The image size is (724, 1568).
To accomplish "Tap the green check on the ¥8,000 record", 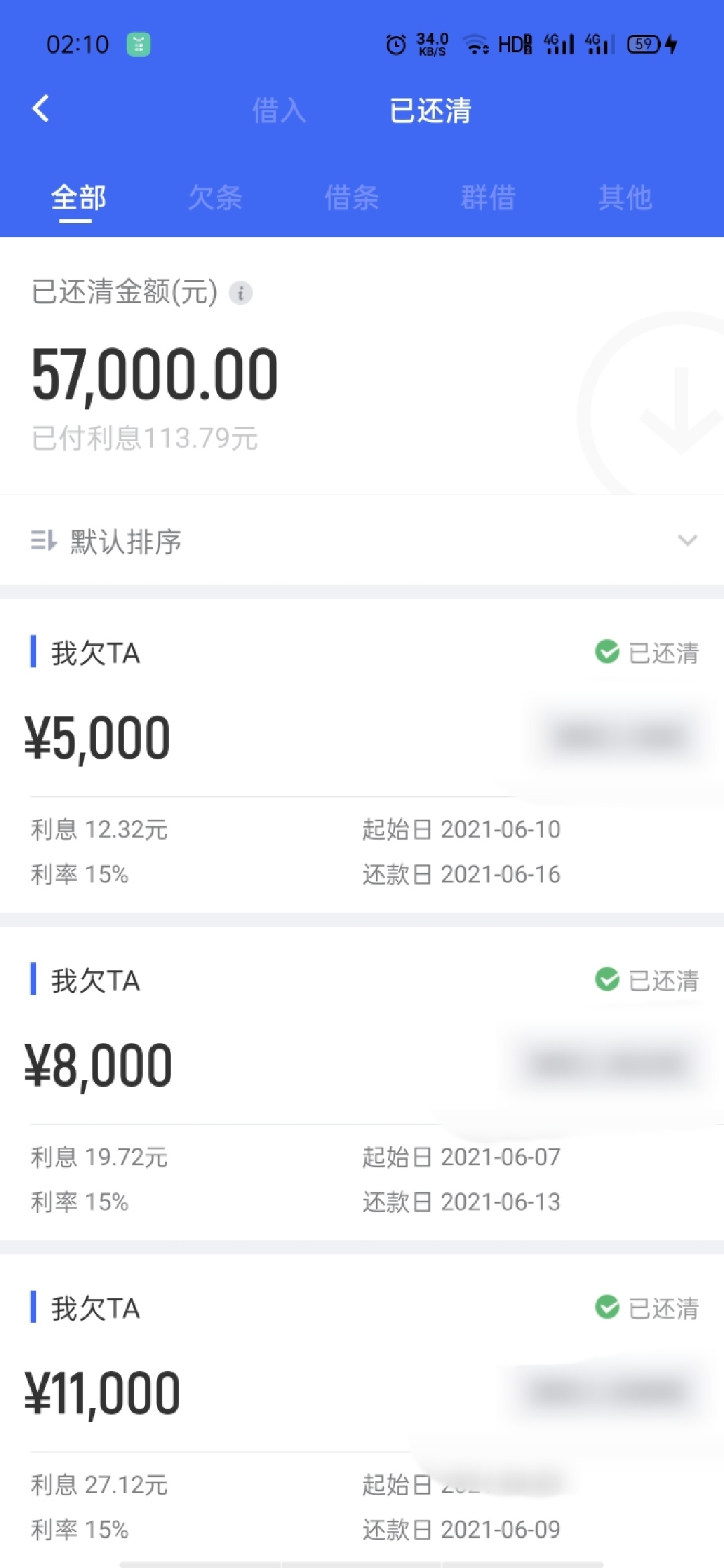I will (x=607, y=980).
